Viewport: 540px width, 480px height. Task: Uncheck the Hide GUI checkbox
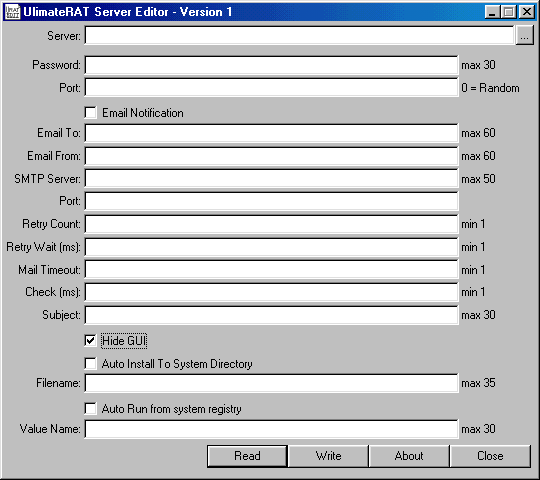click(91, 341)
